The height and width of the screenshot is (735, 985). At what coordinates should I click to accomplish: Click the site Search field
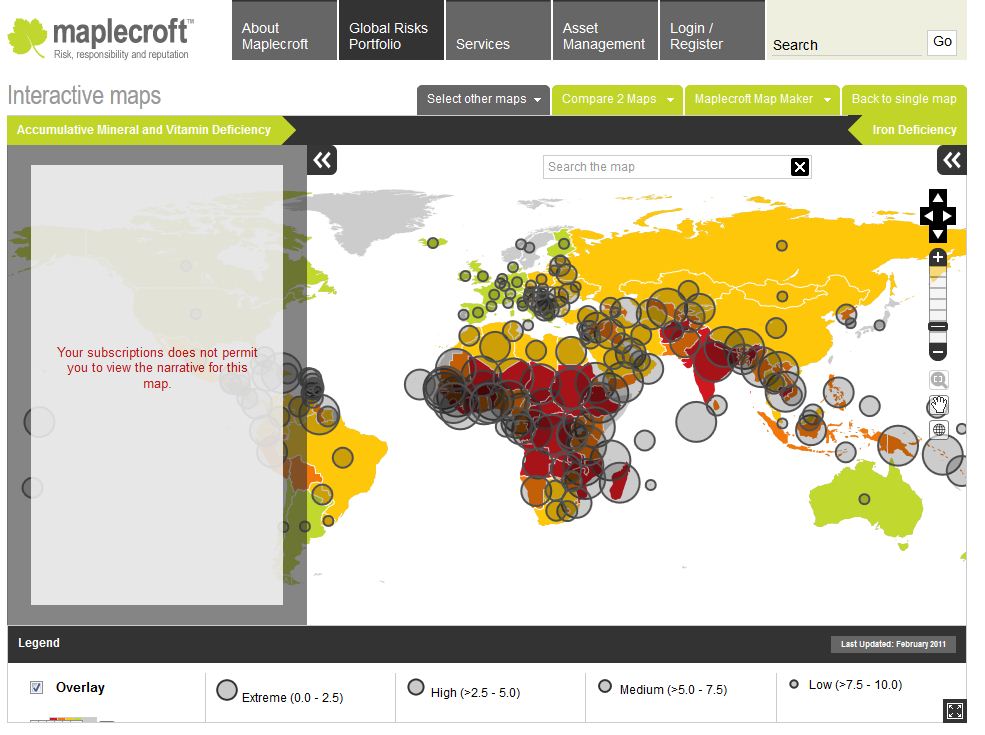coord(846,45)
